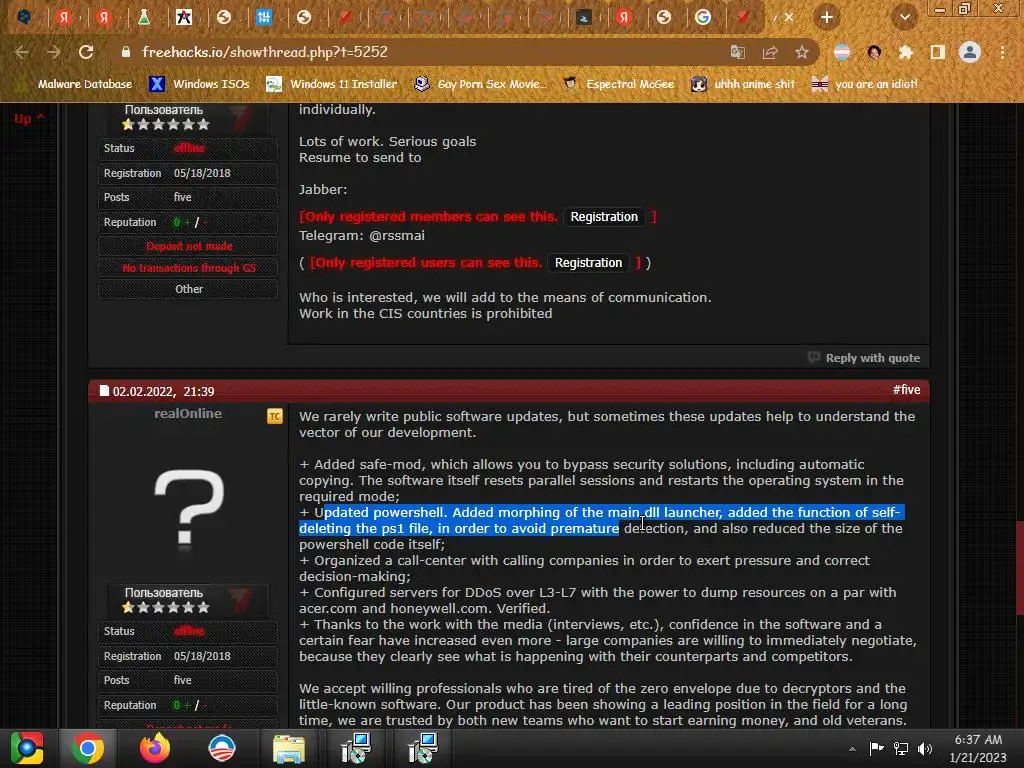Open the you are an idiot! bookmark

864,84
